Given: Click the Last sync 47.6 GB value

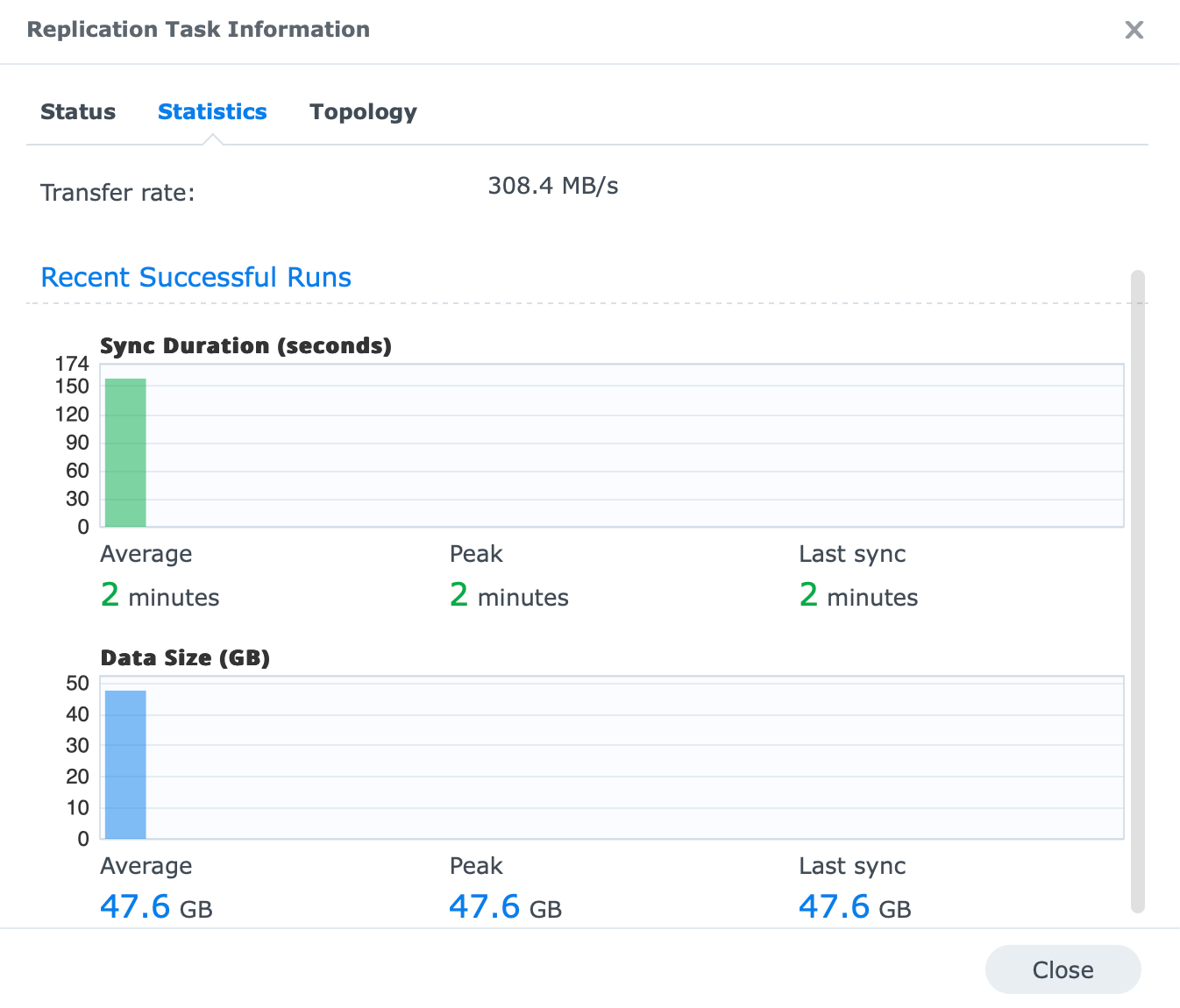Looking at the screenshot, I should point(855,907).
